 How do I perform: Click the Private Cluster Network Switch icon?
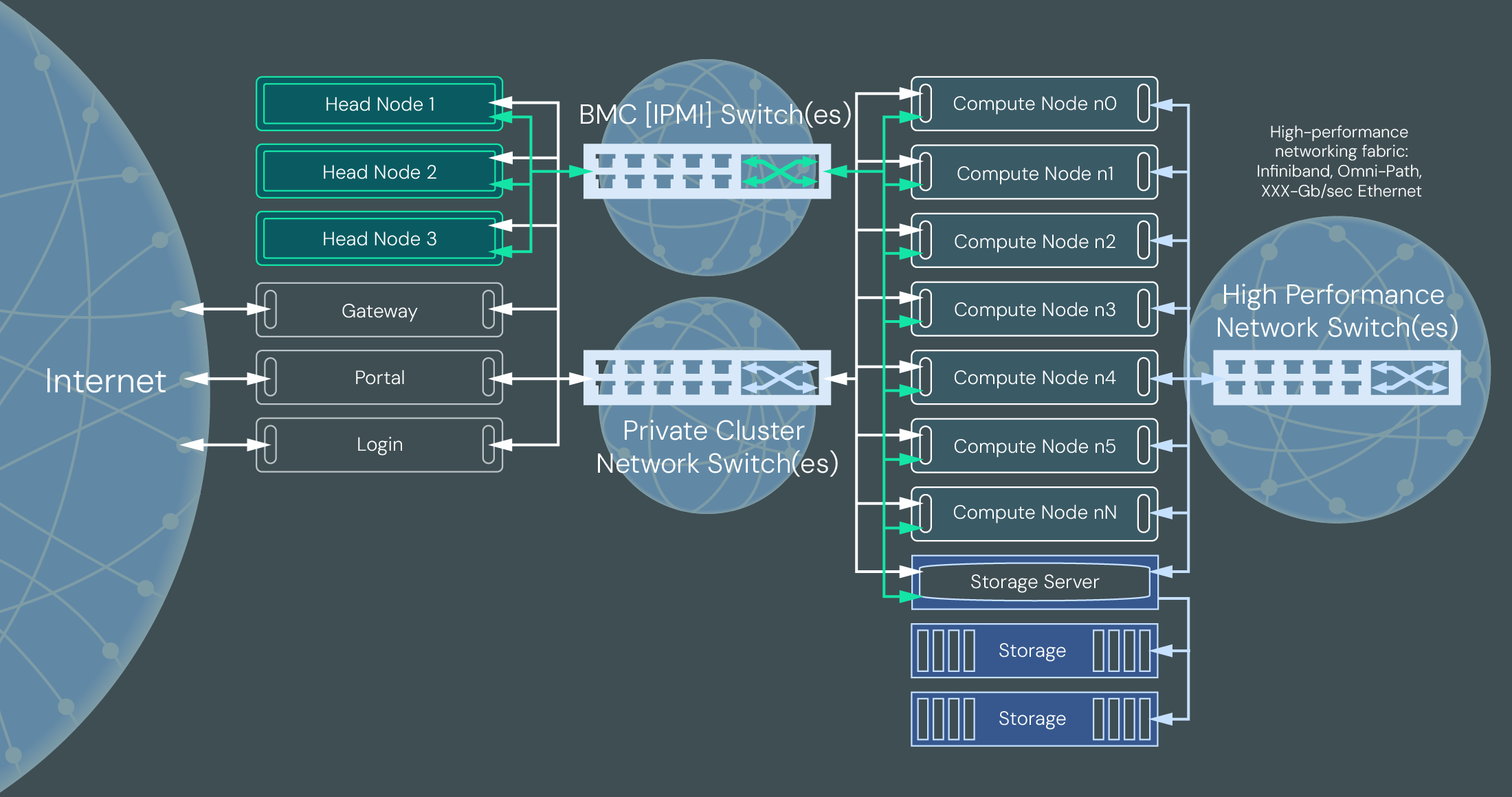(x=707, y=377)
